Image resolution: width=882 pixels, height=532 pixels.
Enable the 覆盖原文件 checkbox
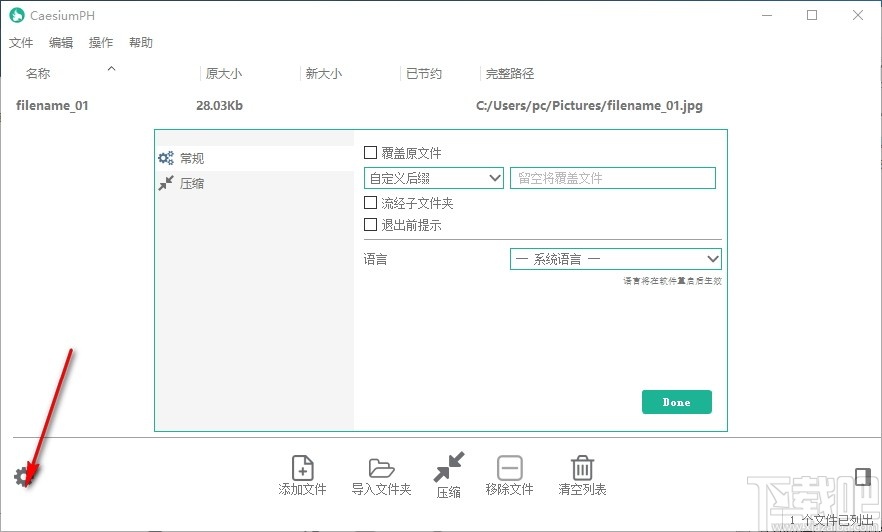tap(370, 152)
